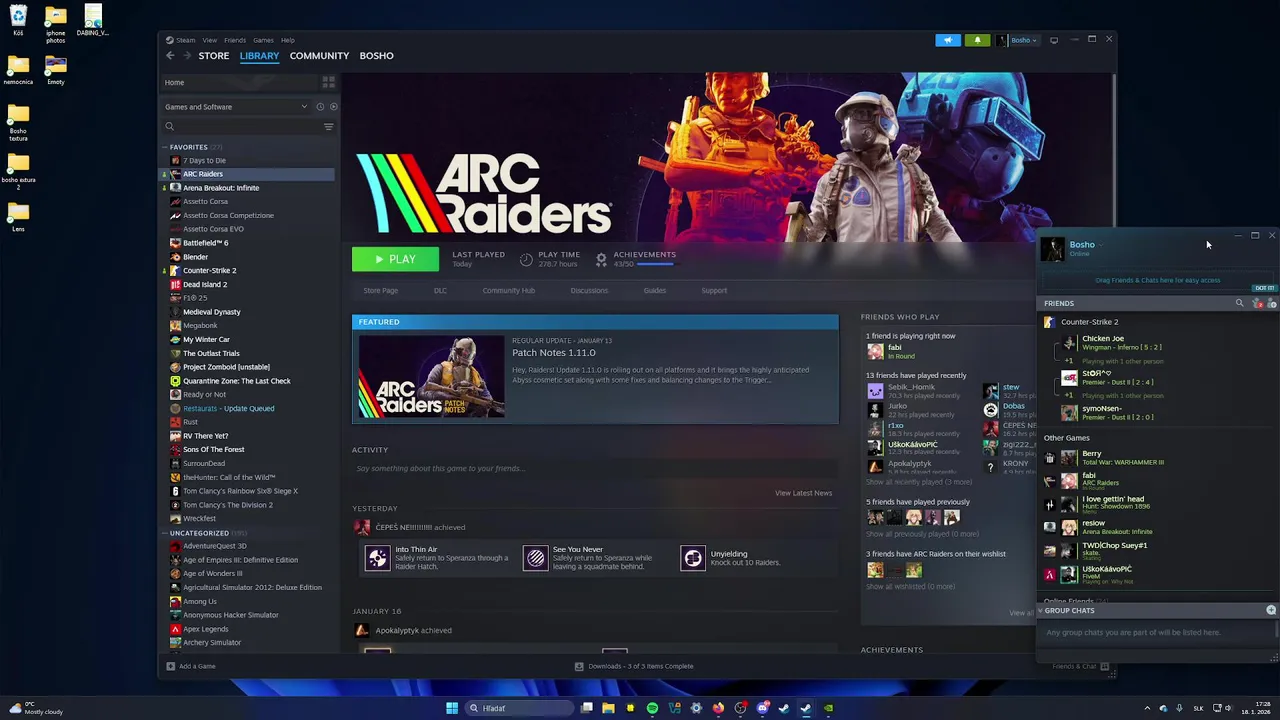Enter Big Picture mode monitor icon
Viewport: 1280px width, 720px height.
(1054, 40)
